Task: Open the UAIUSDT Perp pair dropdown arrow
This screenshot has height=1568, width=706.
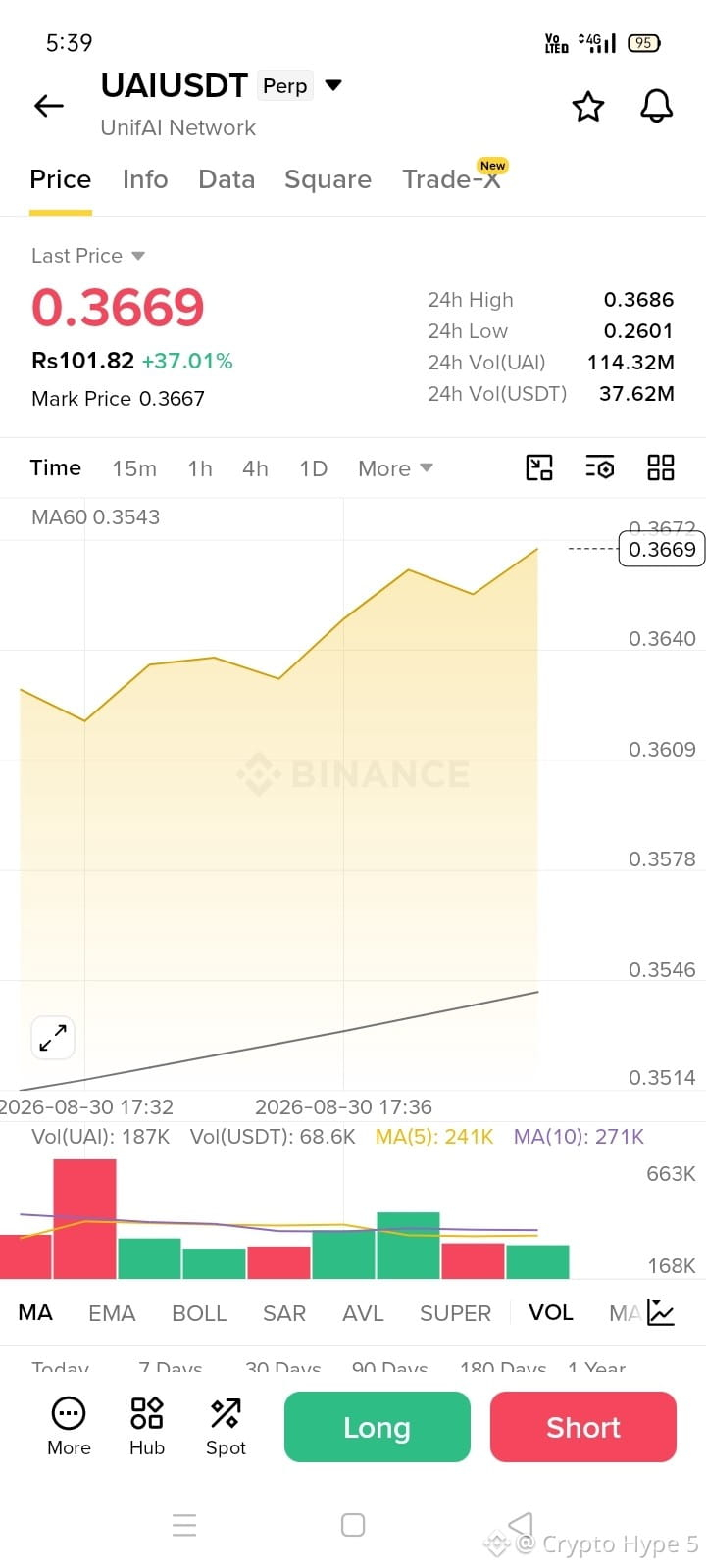Action: pos(333,85)
